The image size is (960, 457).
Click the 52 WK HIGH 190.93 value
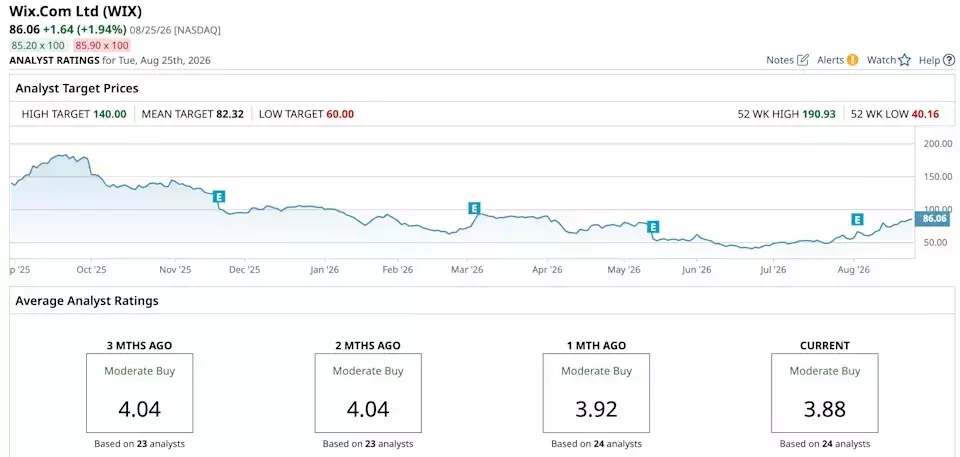tap(819, 114)
